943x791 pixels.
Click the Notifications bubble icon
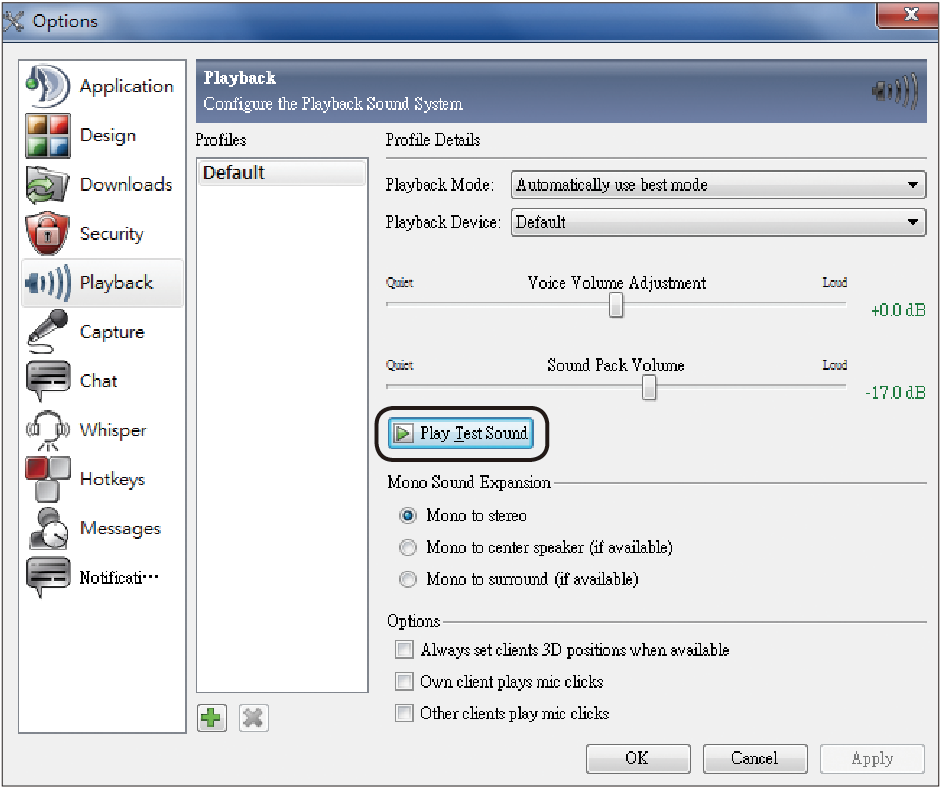coord(48,577)
